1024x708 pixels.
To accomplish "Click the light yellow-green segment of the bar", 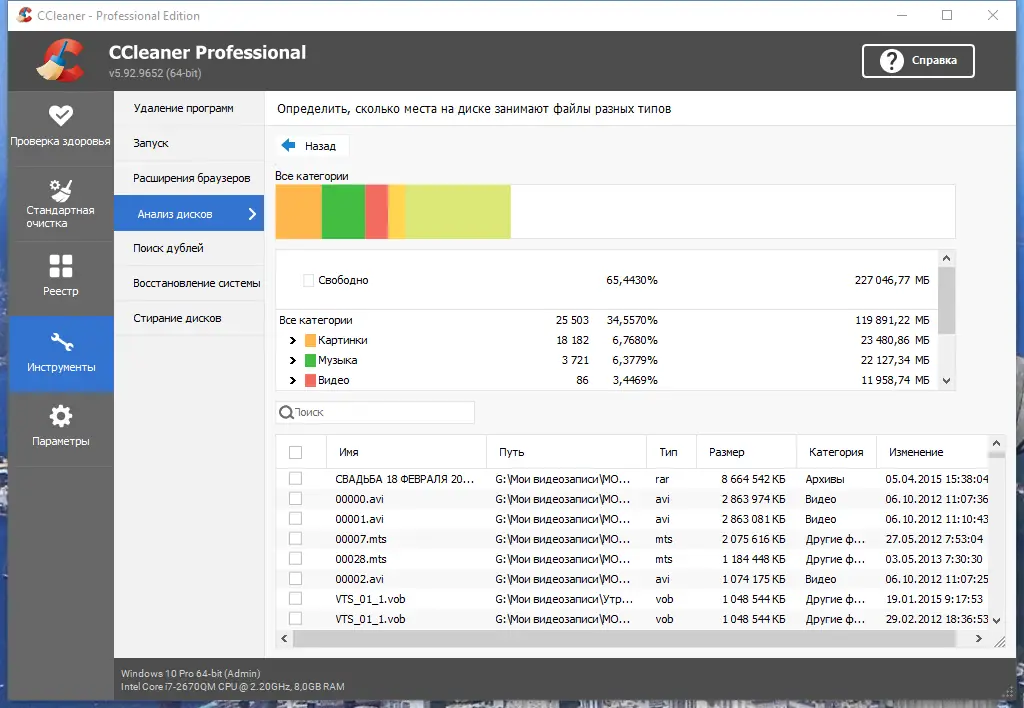I will click(458, 212).
